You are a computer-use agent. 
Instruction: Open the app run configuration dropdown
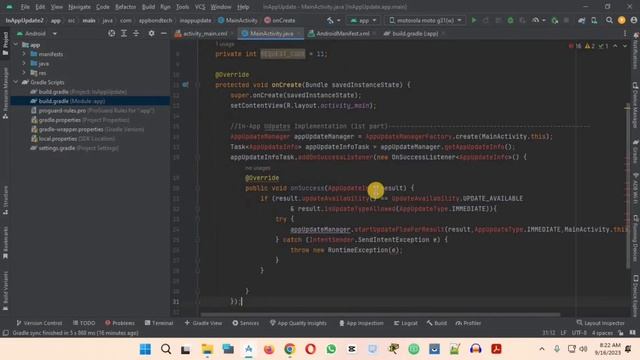pyautogui.click(x=363, y=20)
